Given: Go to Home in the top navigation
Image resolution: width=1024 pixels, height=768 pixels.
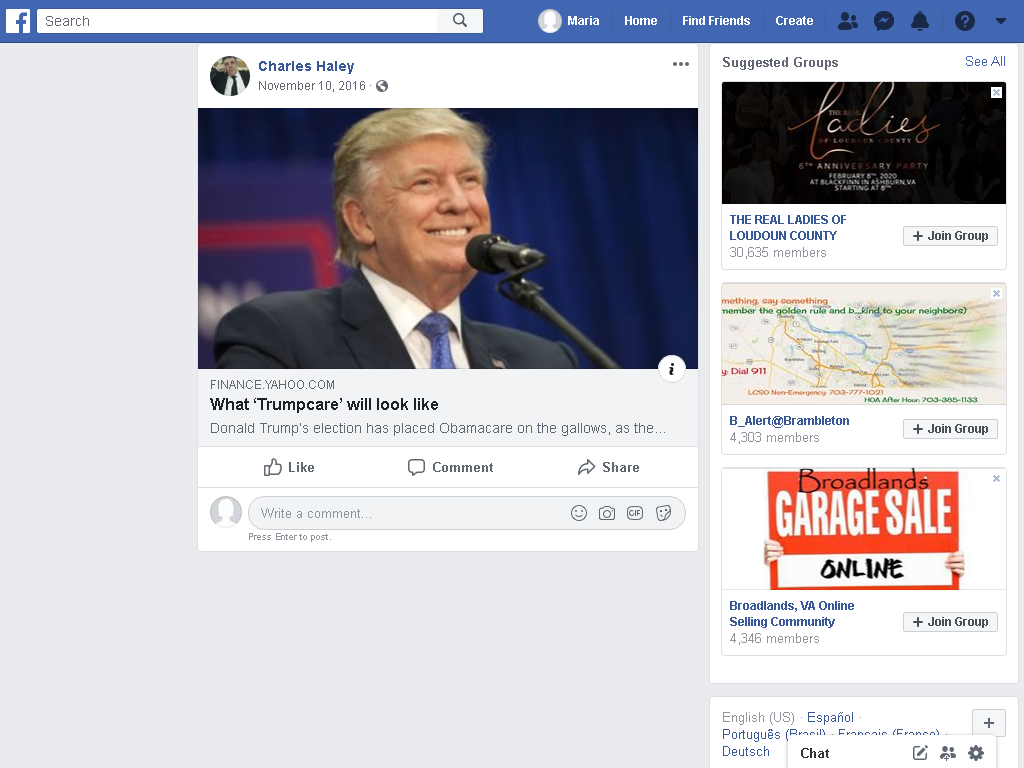Looking at the screenshot, I should [641, 21].
